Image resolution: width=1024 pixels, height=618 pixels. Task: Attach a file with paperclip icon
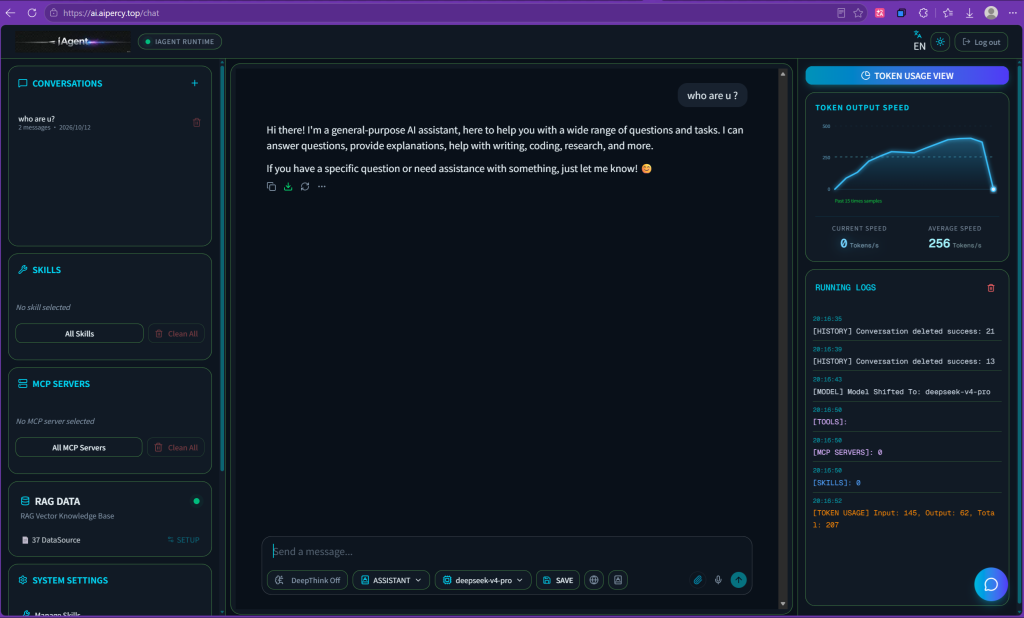(x=697, y=580)
